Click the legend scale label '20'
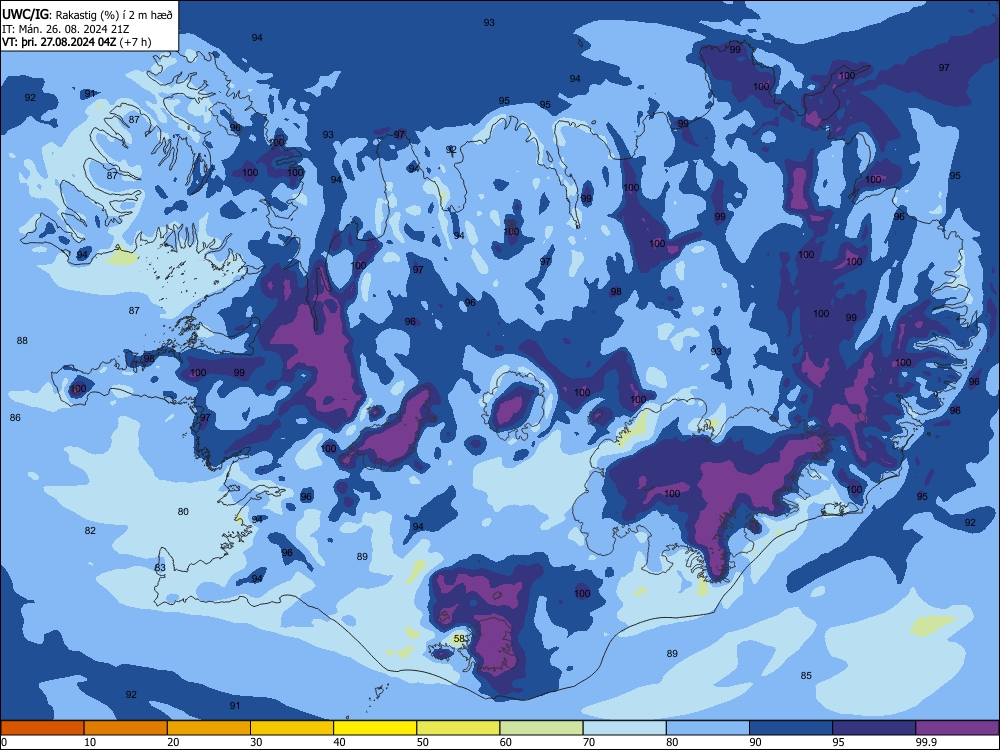The height and width of the screenshot is (750, 1000). click(173, 742)
